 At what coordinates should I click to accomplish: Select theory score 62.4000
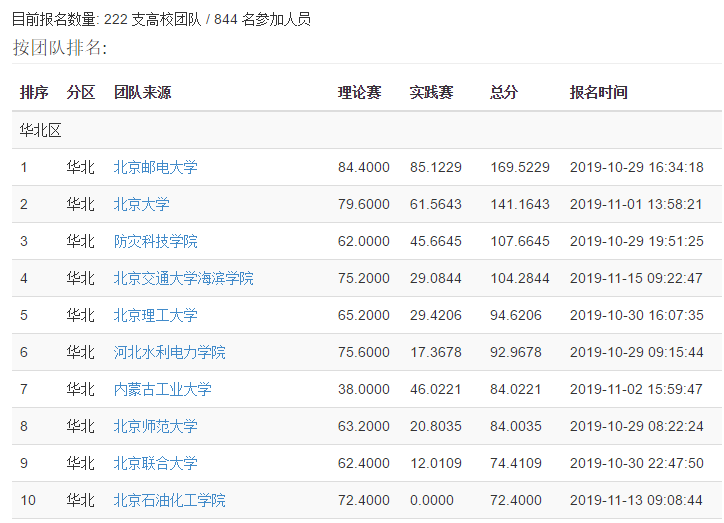click(364, 463)
